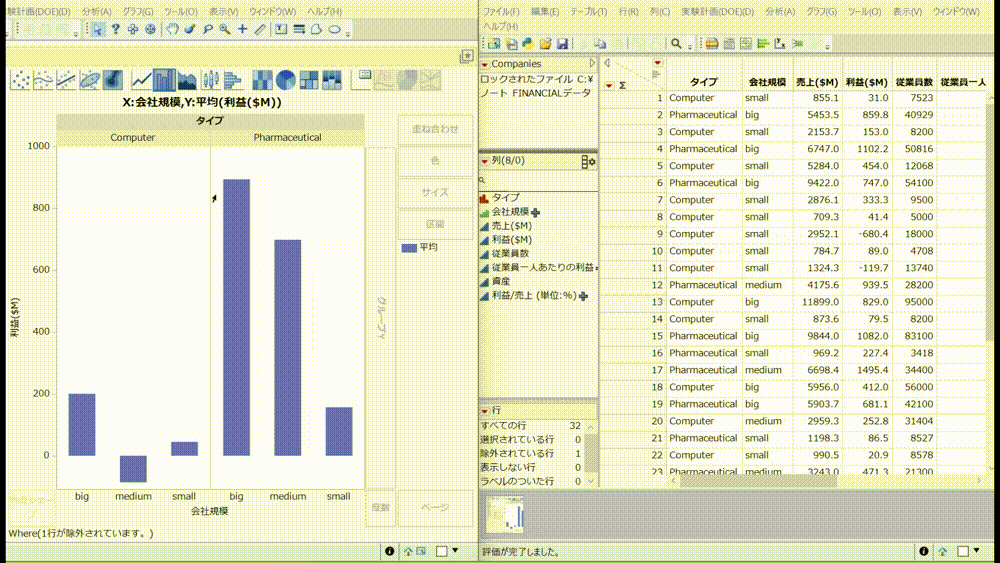This screenshot has width=1000, height=563.
Task: Open the column header red triangle menu
Action: [x=658, y=62]
